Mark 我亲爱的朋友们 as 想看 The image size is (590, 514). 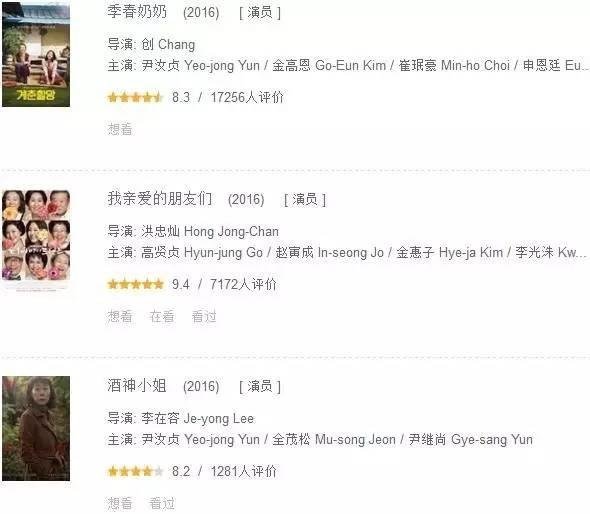click(120, 316)
